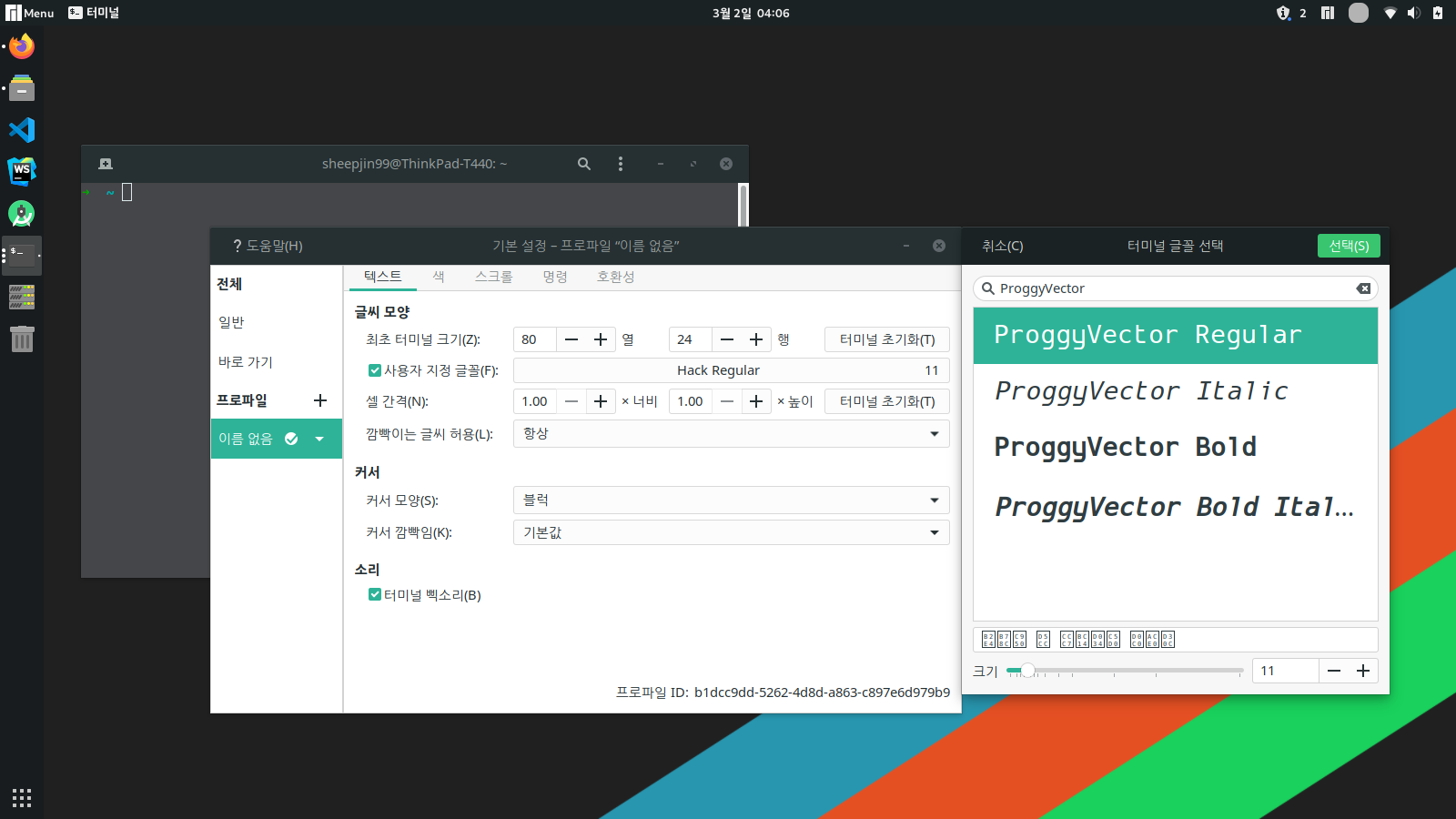Click the font search input field
Screen dimensions: 1456x819
click(1176, 288)
